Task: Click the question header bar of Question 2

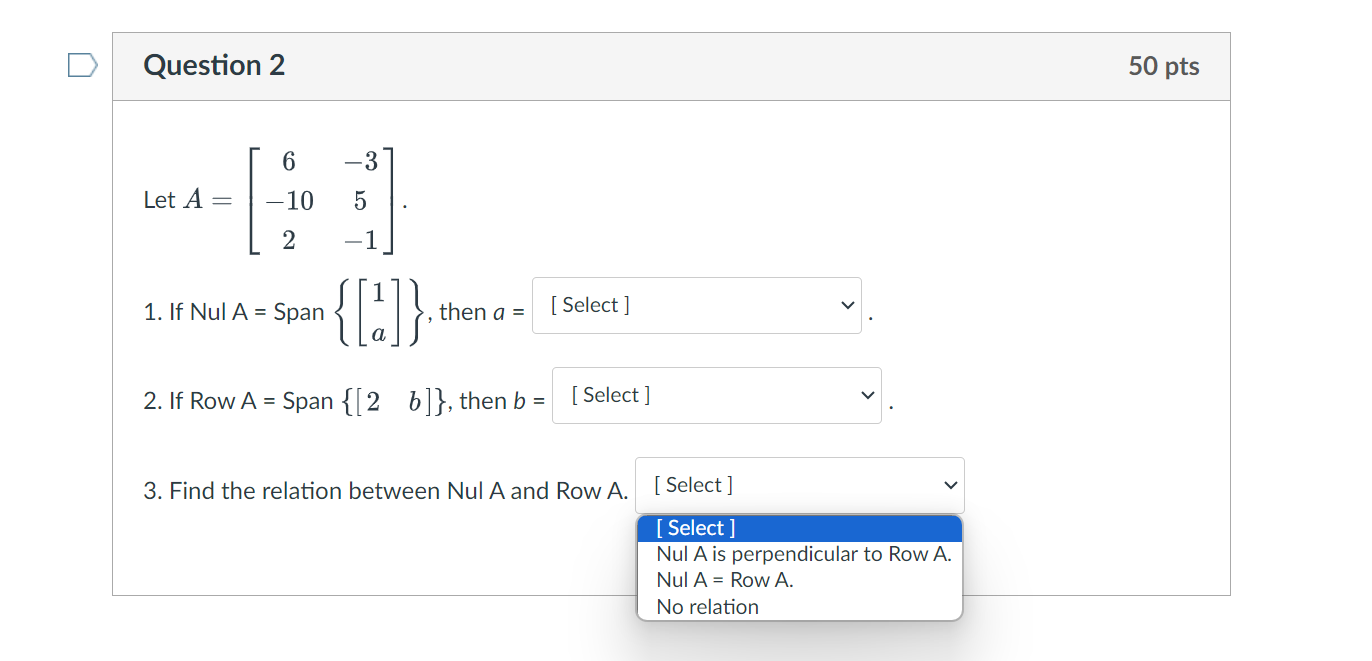Action: pos(672,65)
